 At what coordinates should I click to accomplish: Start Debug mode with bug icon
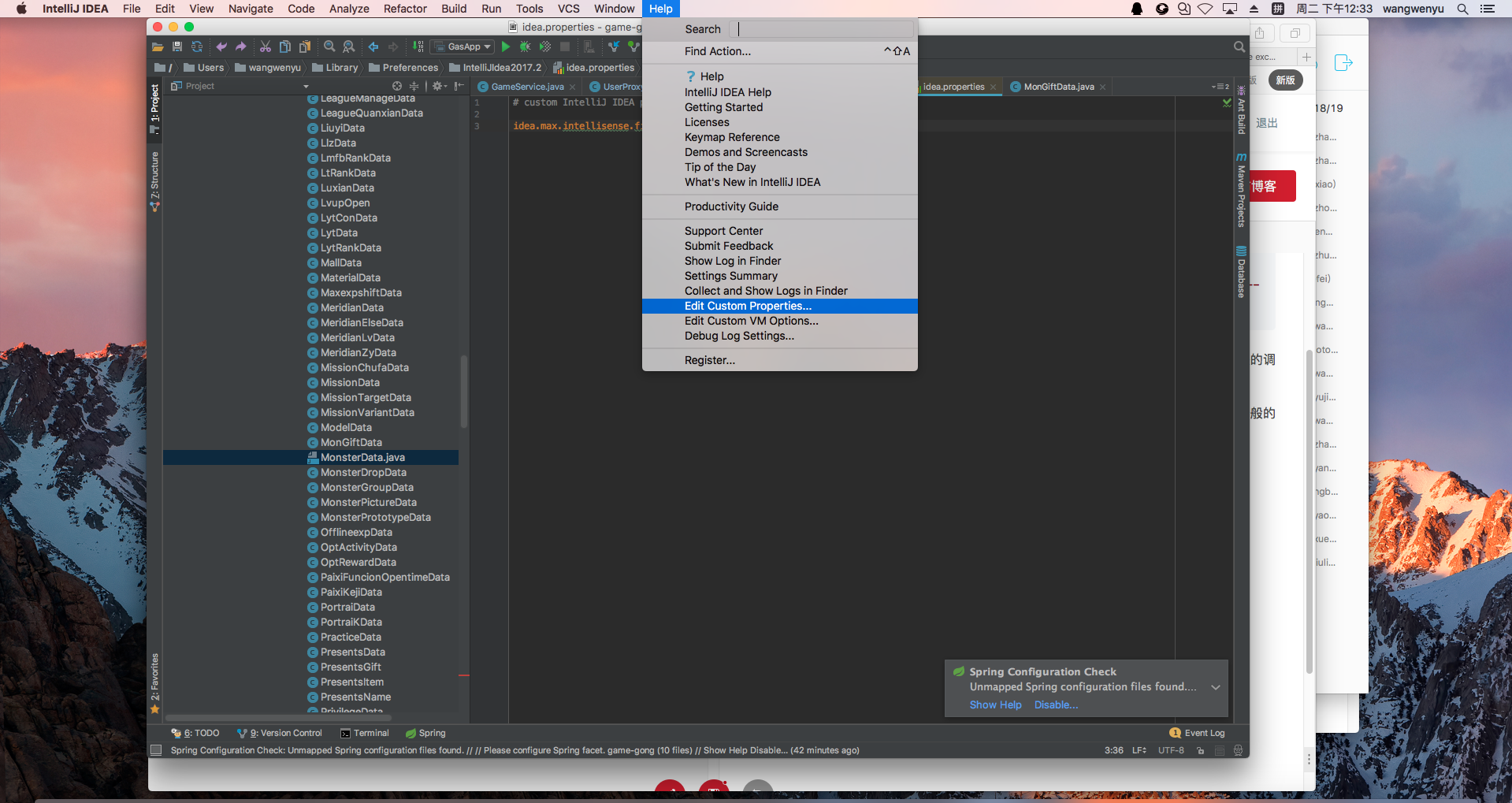click(x=526, y=46)
